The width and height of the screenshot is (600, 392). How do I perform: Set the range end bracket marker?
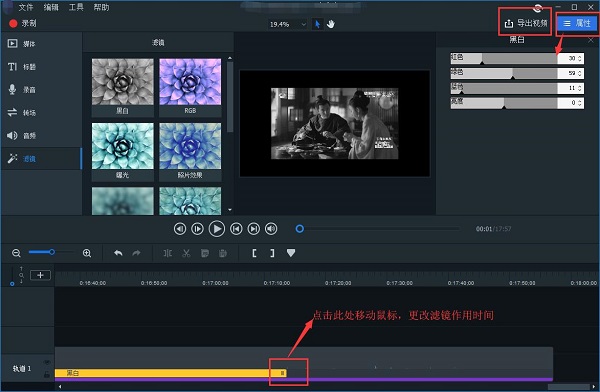(272, 253)
